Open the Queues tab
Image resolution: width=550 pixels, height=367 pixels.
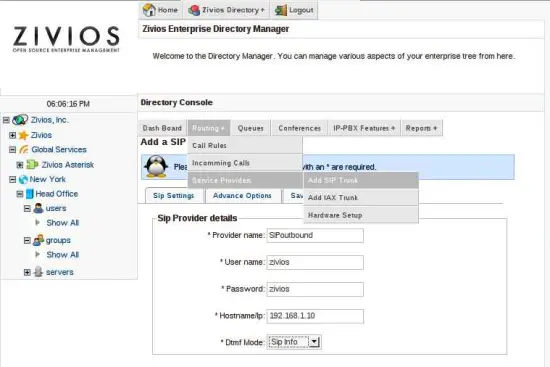pos(250,128)
